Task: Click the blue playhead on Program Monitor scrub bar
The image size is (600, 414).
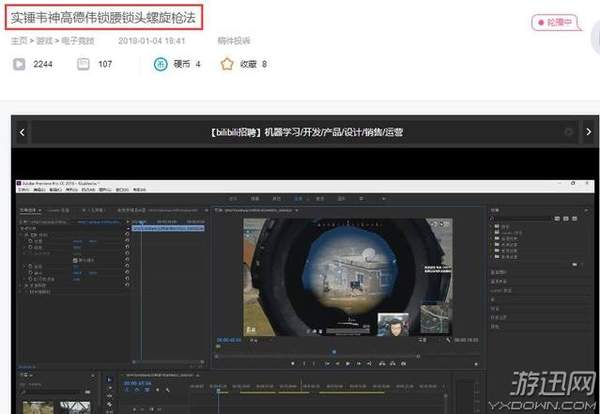Action: click(334, 352)
